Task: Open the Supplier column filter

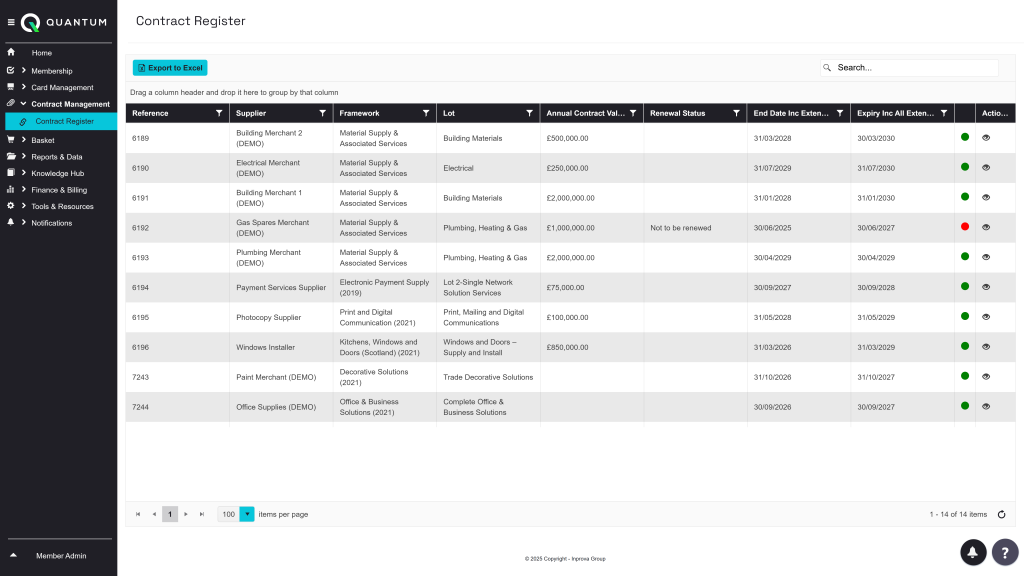Action: 323,113
